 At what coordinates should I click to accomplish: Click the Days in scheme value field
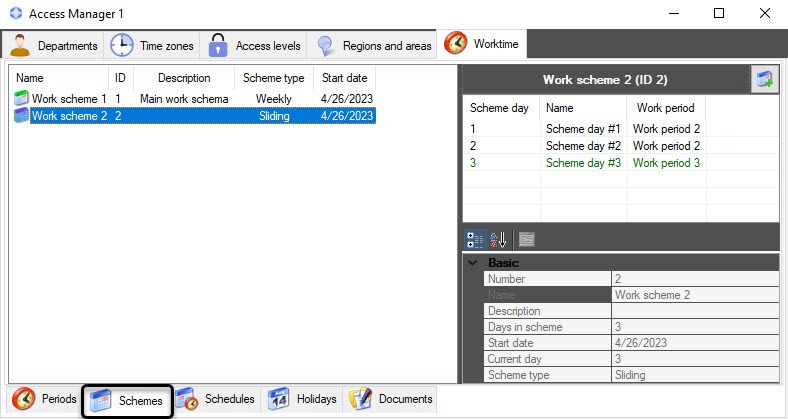click(695, 327)
